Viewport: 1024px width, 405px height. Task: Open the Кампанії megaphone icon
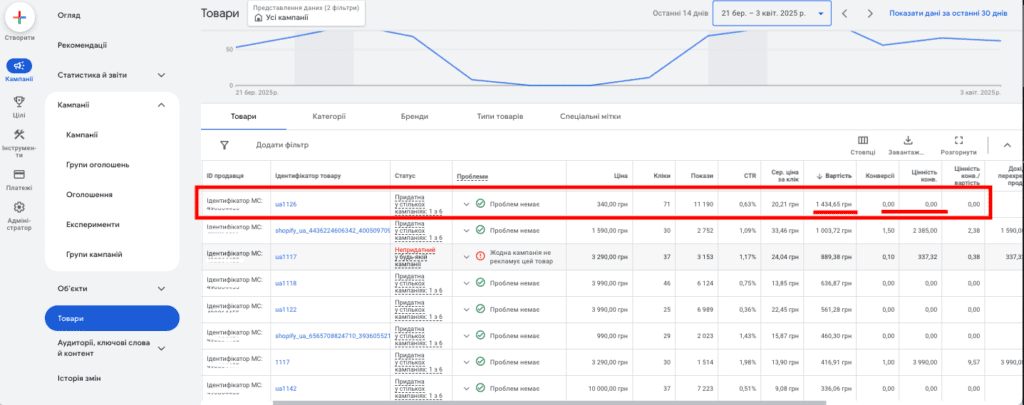(x=19, y=66)
